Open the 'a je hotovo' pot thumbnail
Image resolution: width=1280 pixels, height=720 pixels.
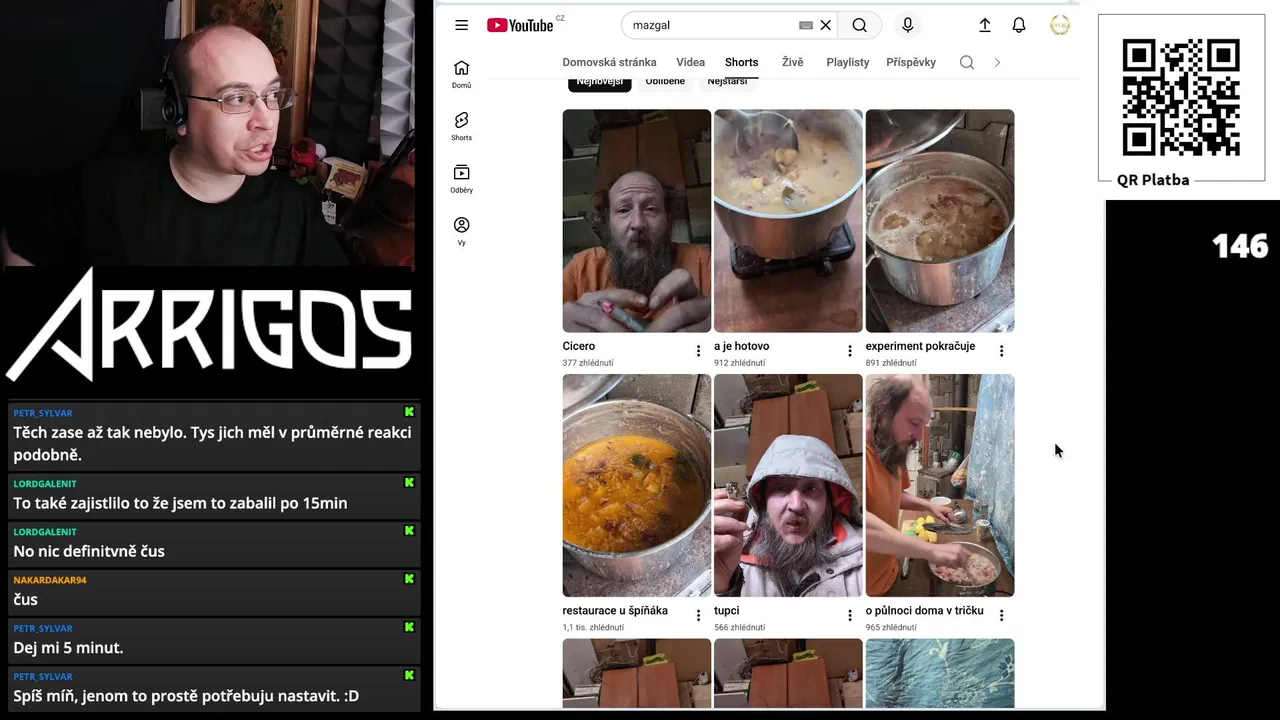click(788, 221)
